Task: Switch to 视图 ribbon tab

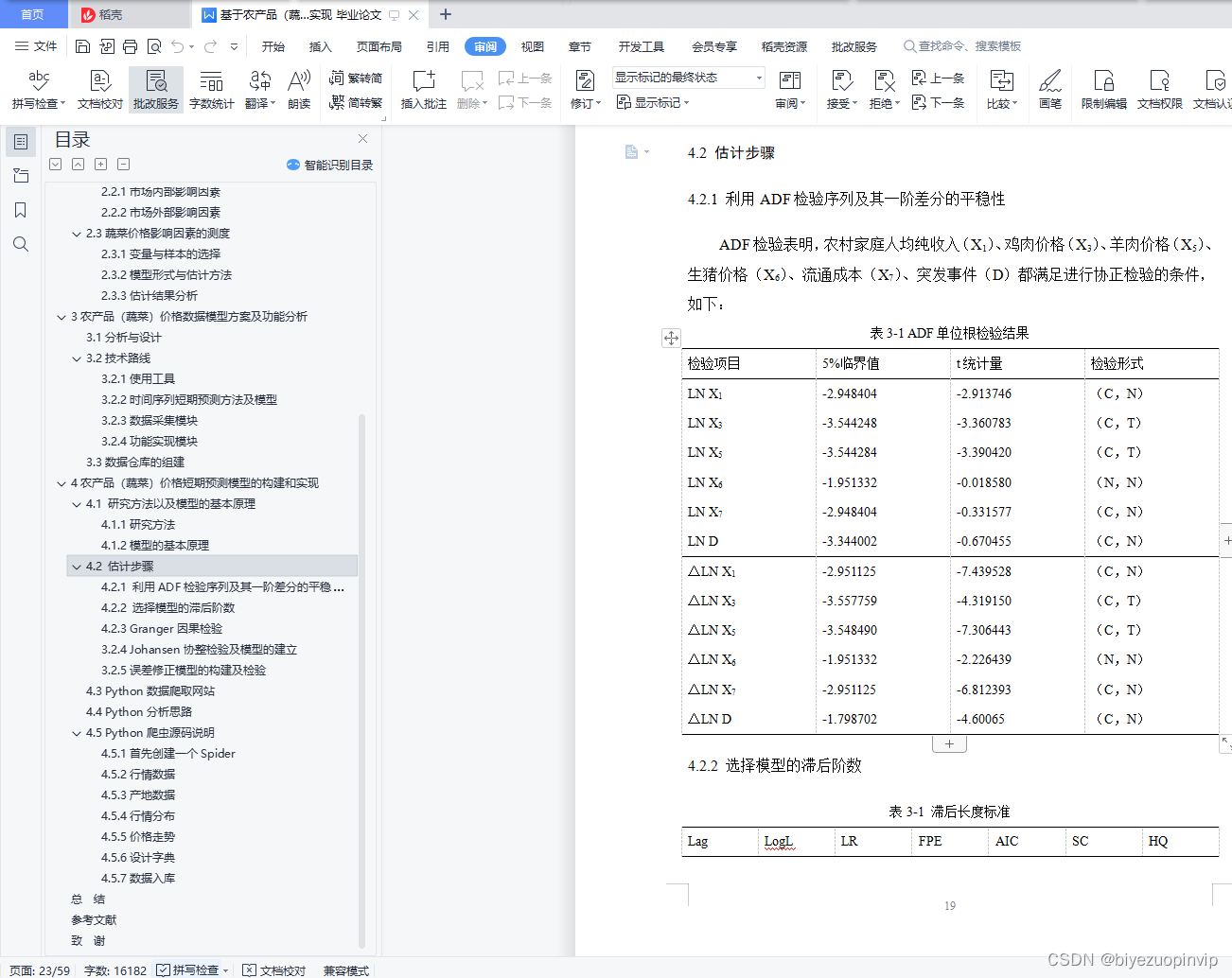Action: click(x=533, y=46)
